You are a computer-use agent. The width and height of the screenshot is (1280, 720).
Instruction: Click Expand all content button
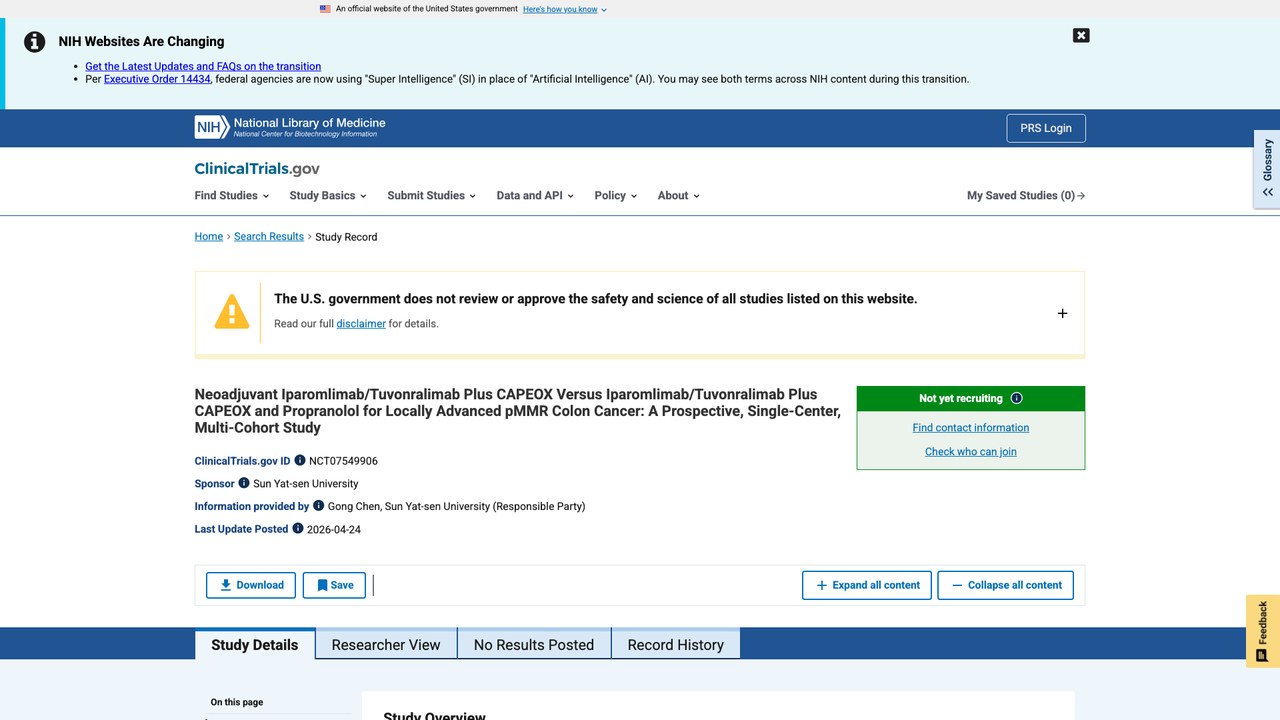pos(867,585)
